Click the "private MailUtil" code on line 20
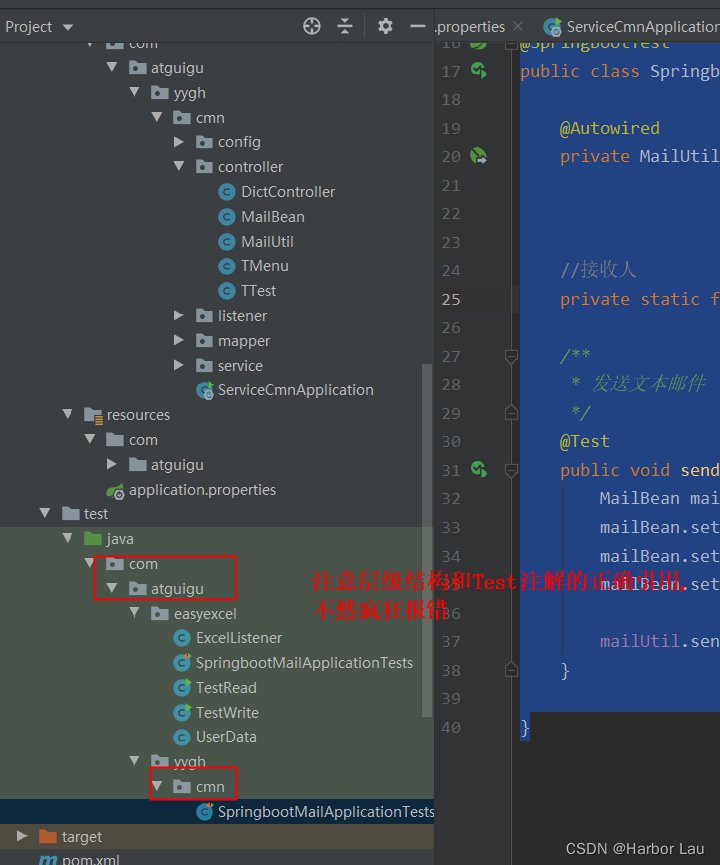720x865 pixels. pos(640,156)
